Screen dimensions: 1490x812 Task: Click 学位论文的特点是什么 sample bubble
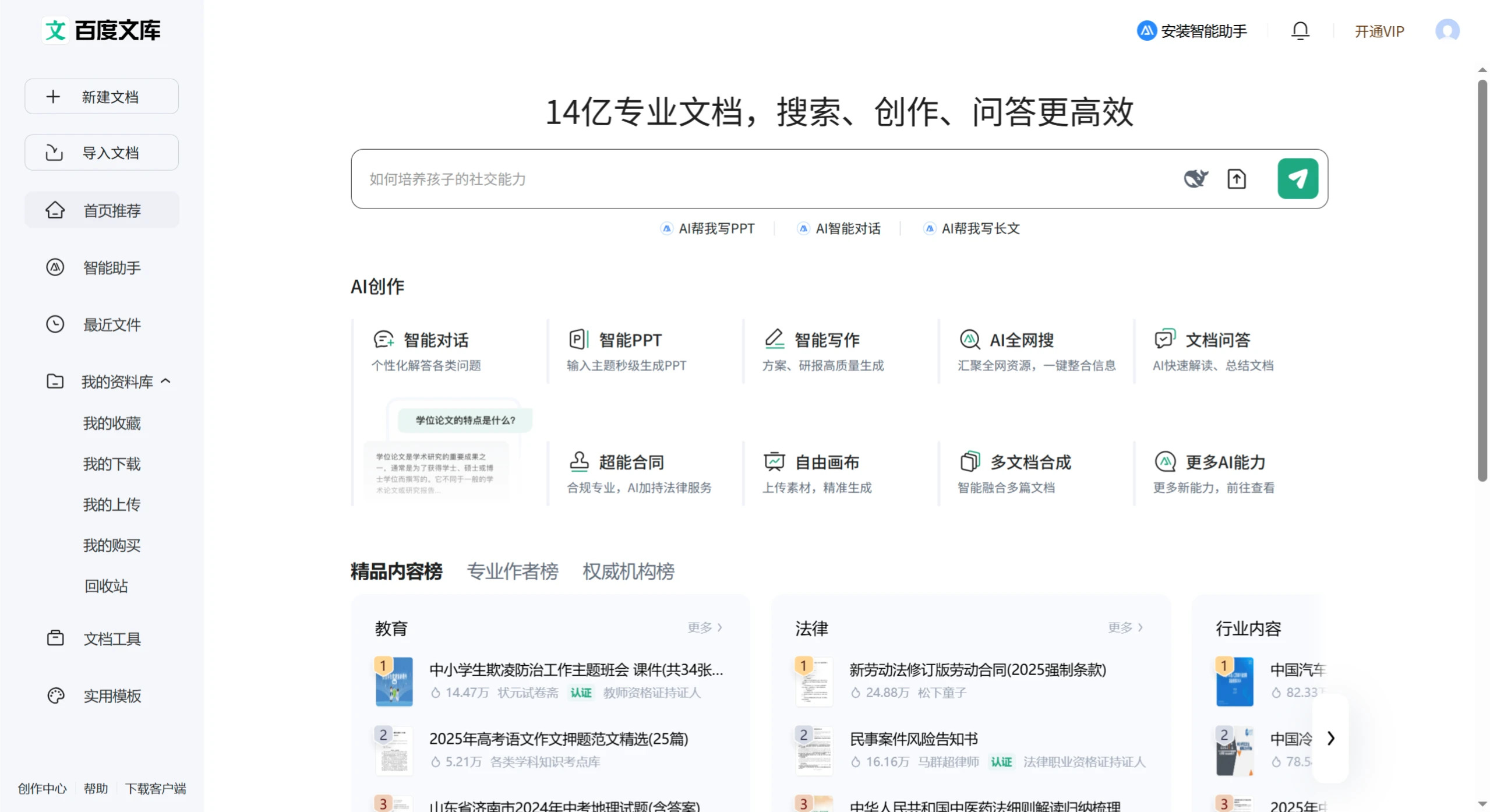click(465, 420)
